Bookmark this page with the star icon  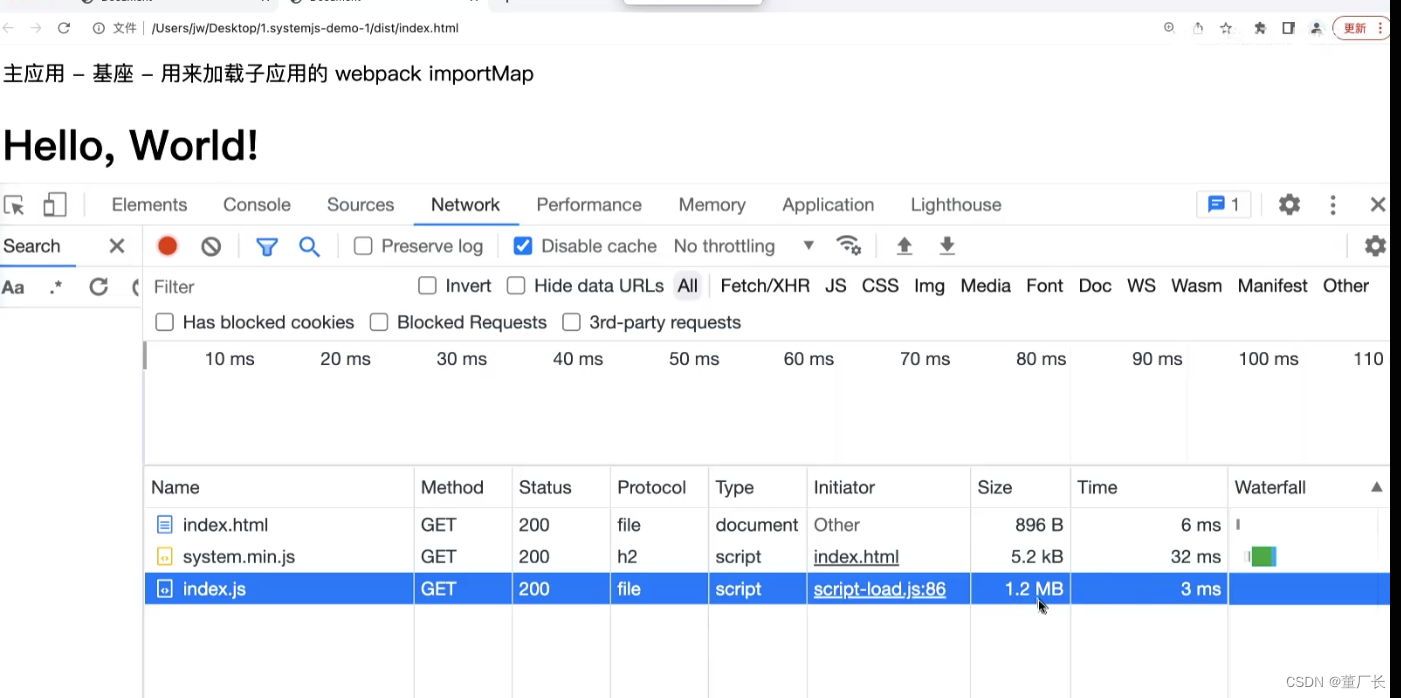point(1226,28)
